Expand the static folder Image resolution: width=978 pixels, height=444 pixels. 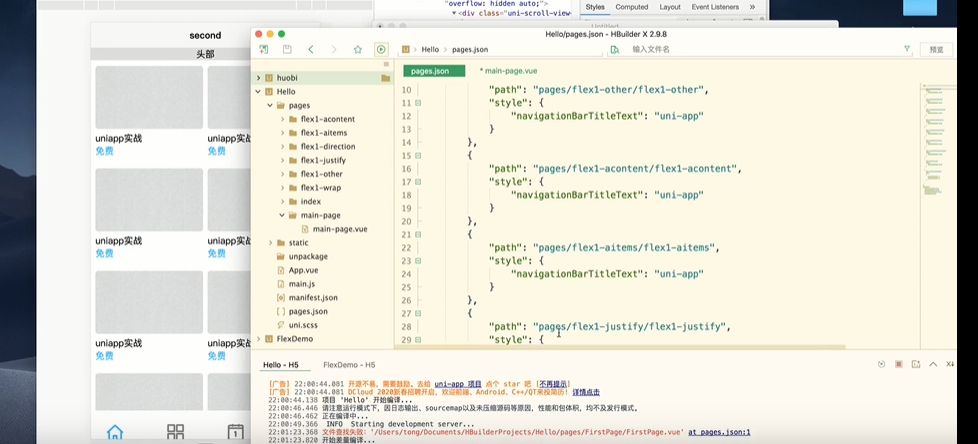(x=270, y=243)
